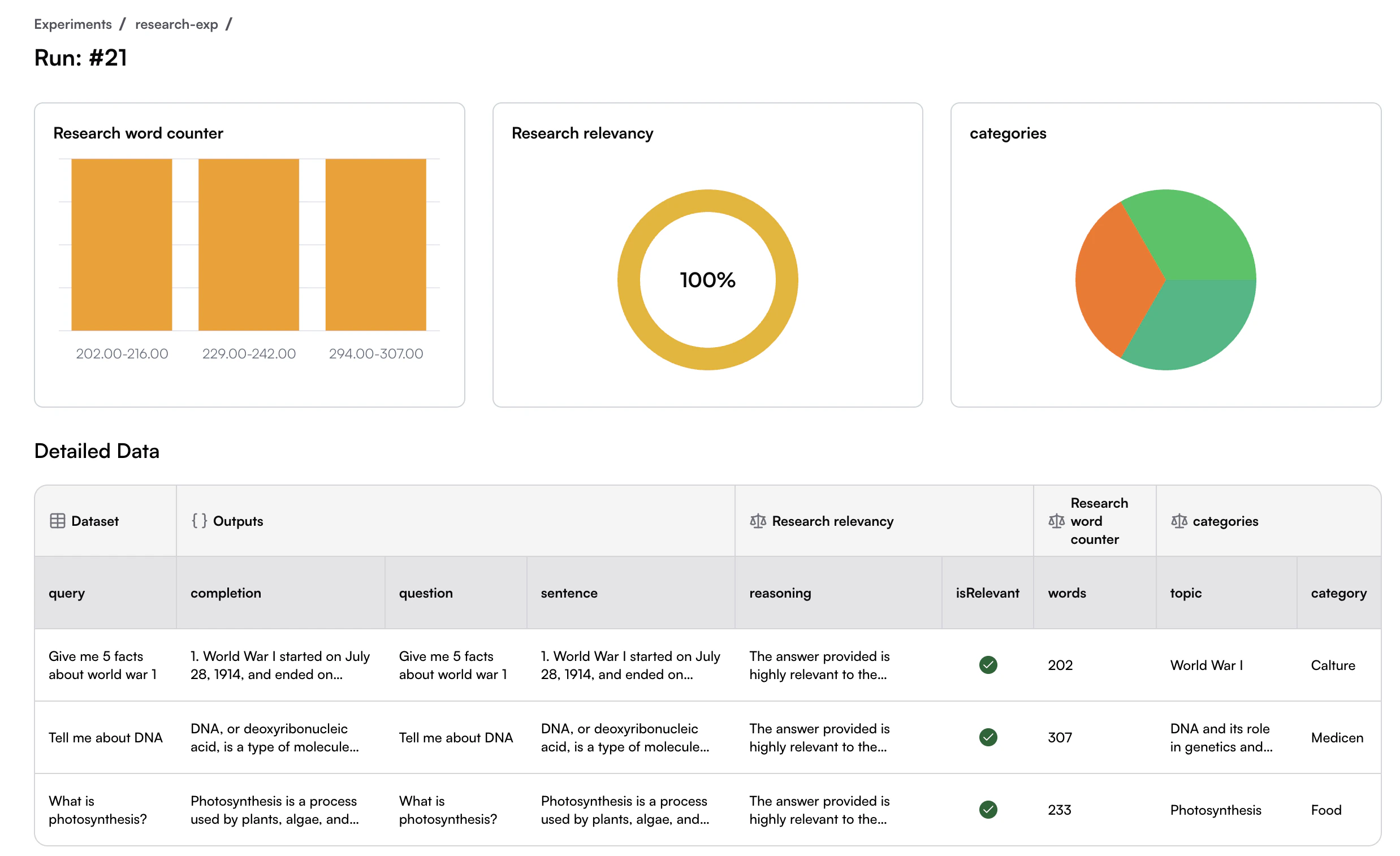The image size is (1400, 856).
Task: Open the research-exp breadcrumb link
Action: pos(176,24)
